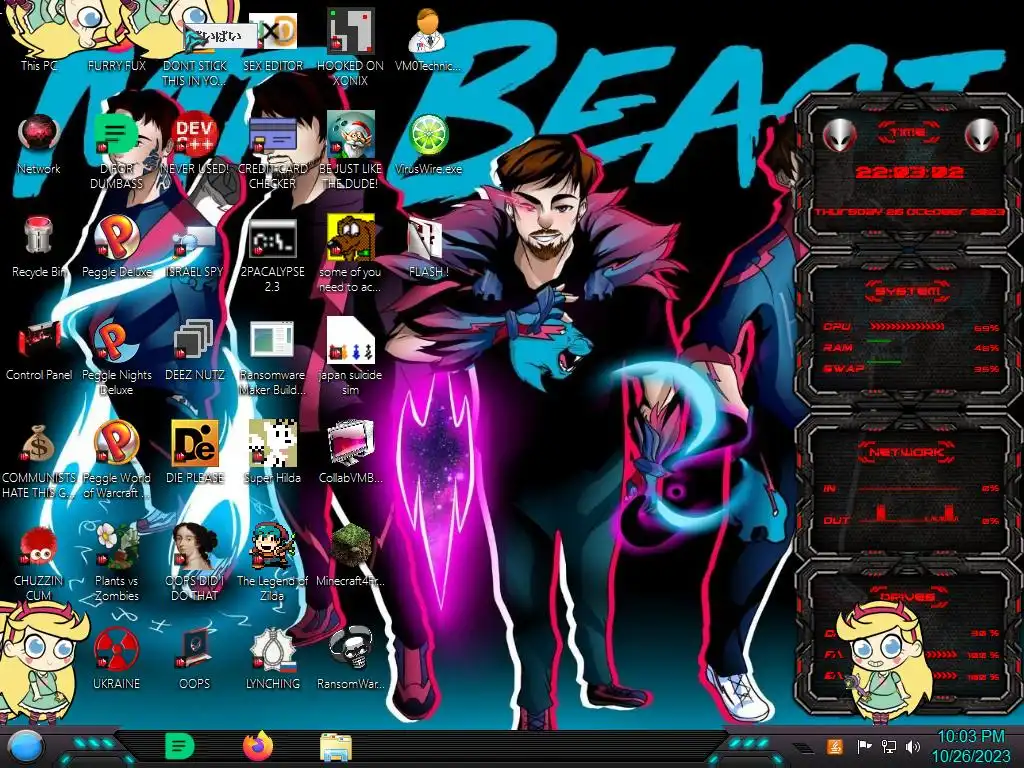Screen dimensions: 1024x768
Task: Open the CREDIT CARD CHECKER shortcut
Action: click(x=272, y=152)
